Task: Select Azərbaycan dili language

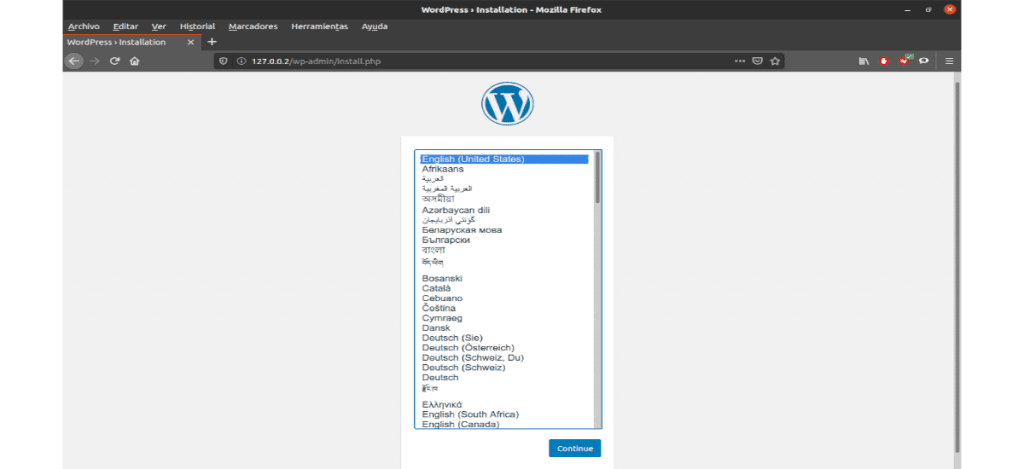Action: [x=507, y=210]
